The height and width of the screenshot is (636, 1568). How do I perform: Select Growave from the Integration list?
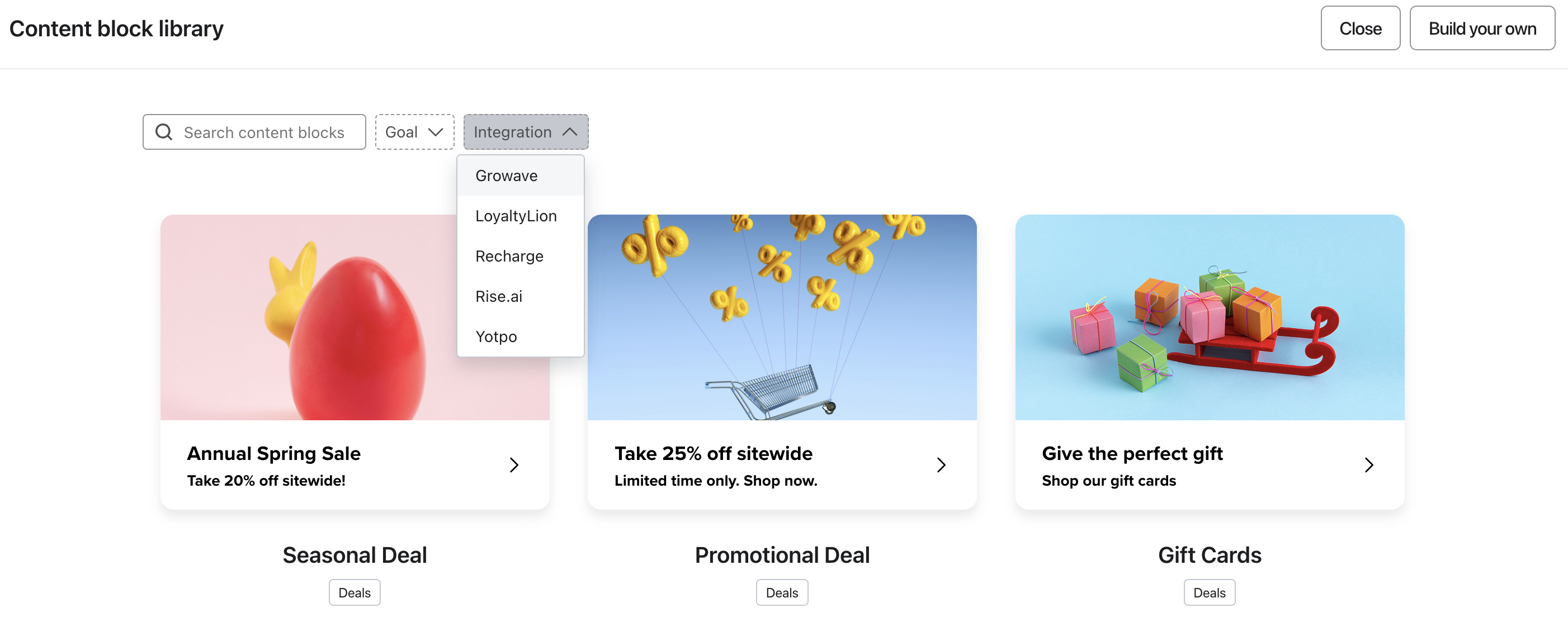pyautogui.click(x=507, y=176)
